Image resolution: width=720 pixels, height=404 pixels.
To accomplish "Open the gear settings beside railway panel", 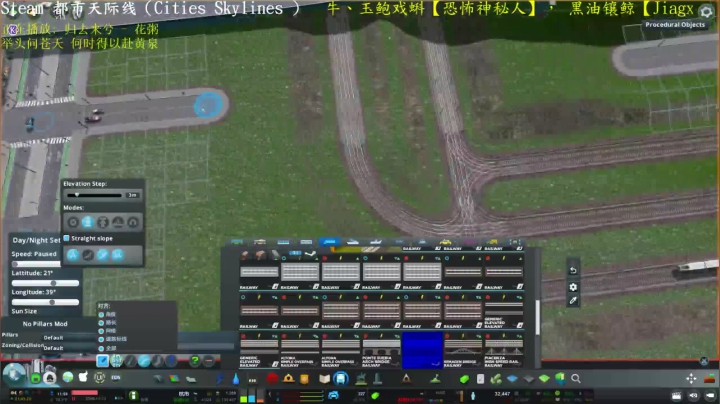I will click(x=573, y=287).
